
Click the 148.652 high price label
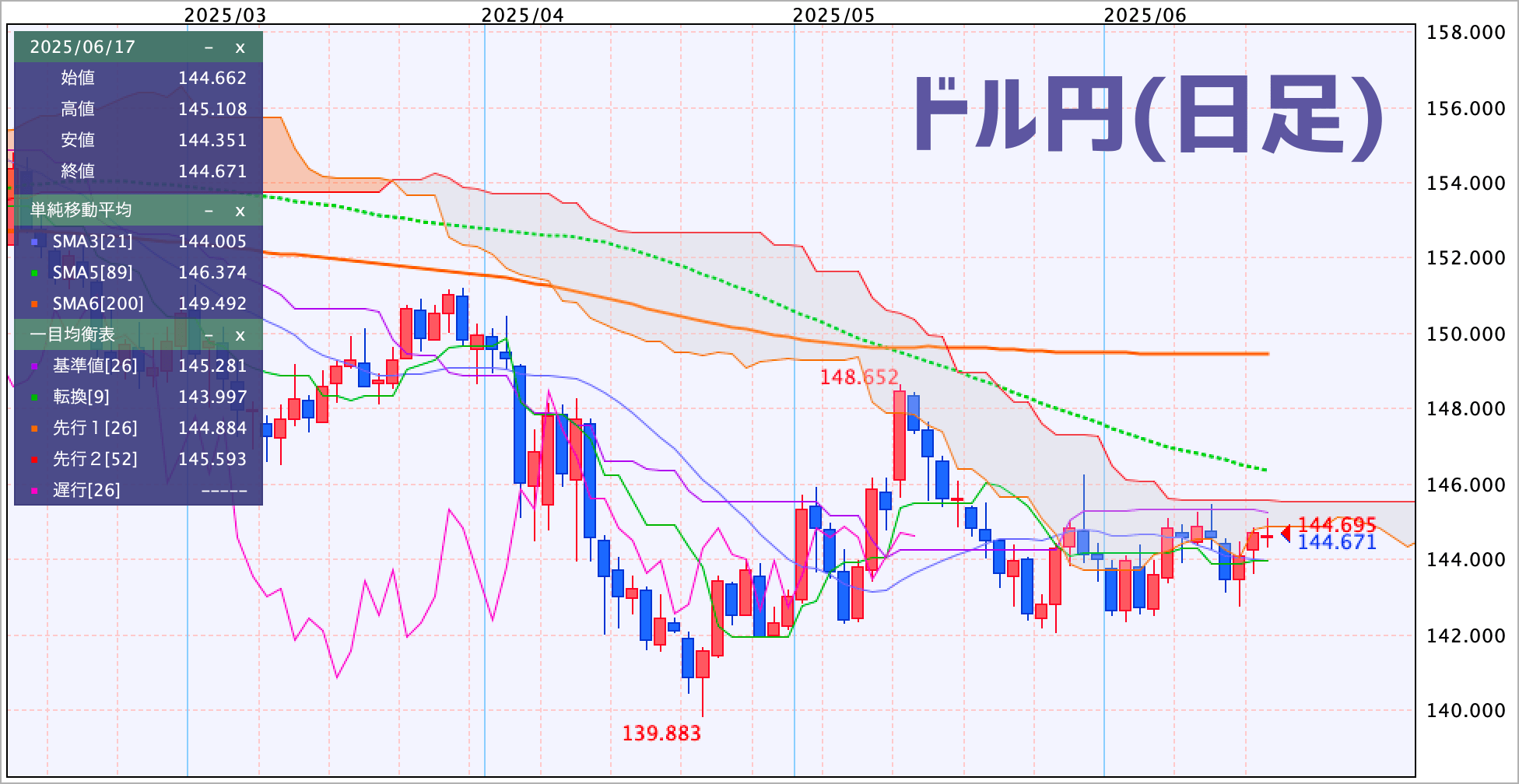(859, 378)
